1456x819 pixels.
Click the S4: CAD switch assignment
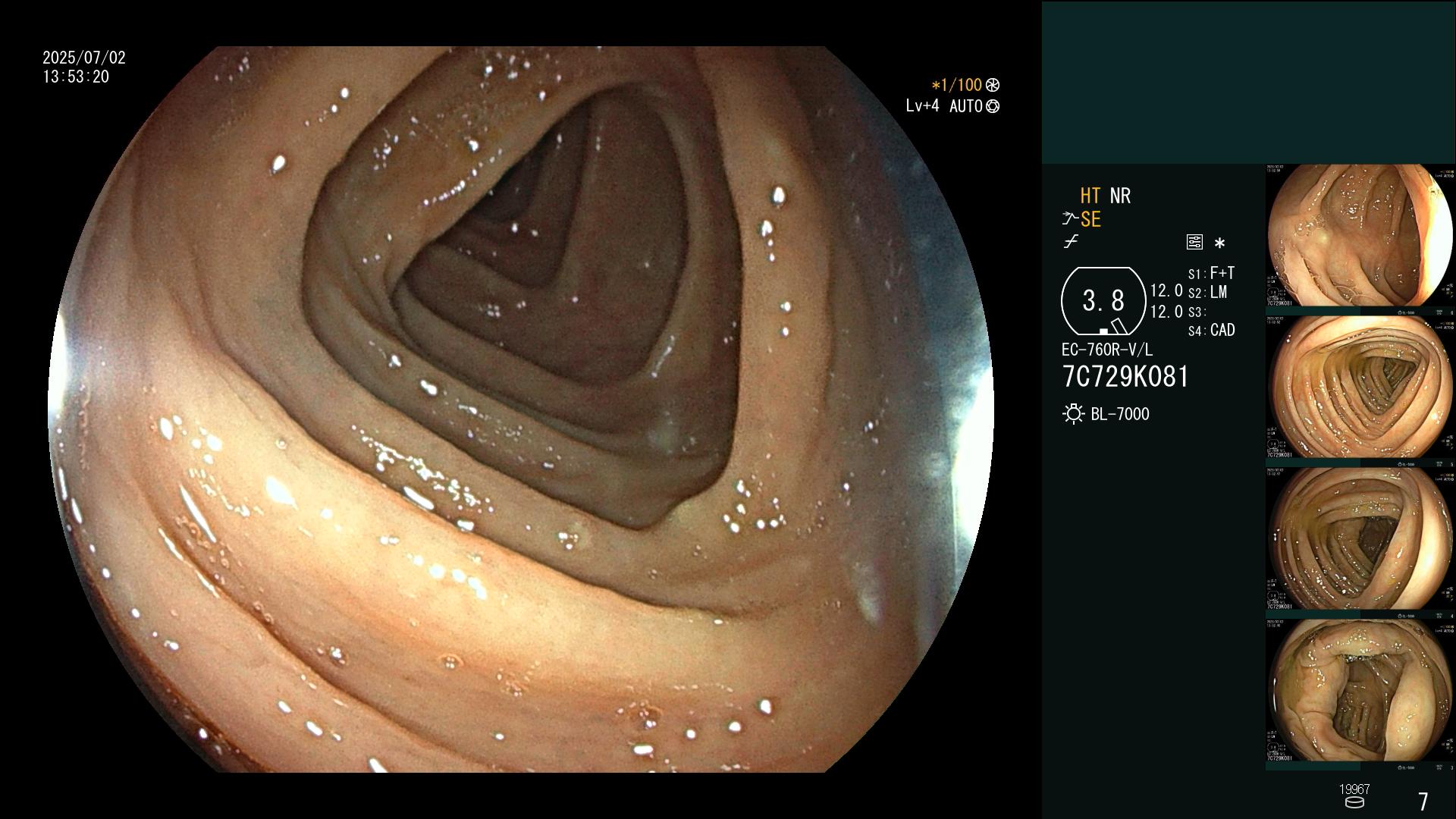(x=1211, y=330)
